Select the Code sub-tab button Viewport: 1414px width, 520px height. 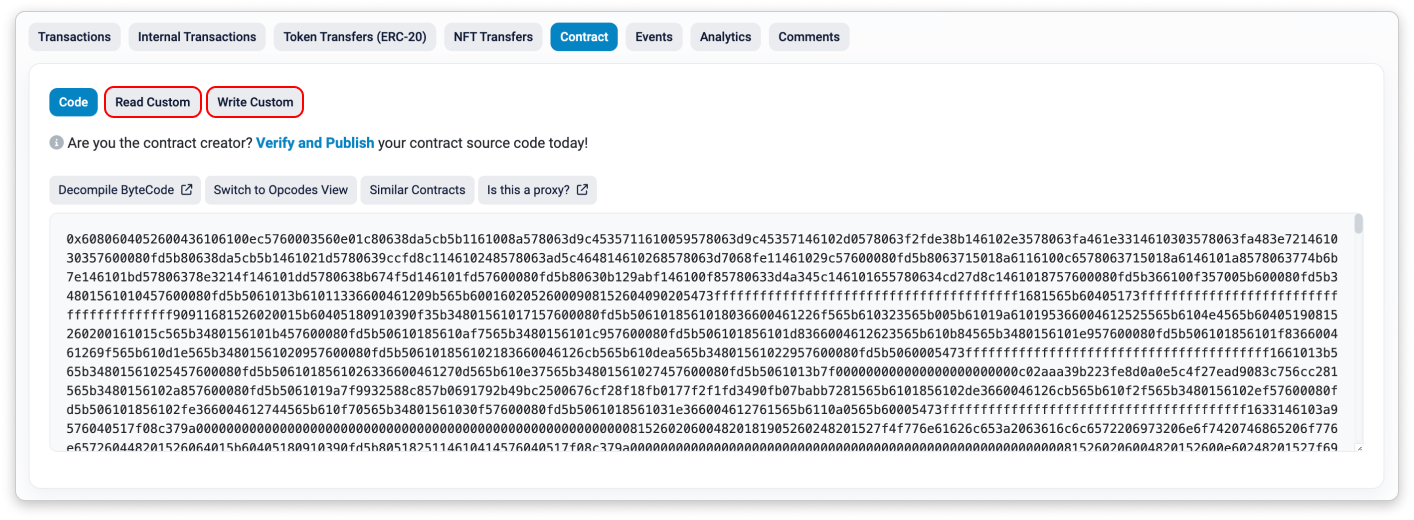(x=73, y=102)
